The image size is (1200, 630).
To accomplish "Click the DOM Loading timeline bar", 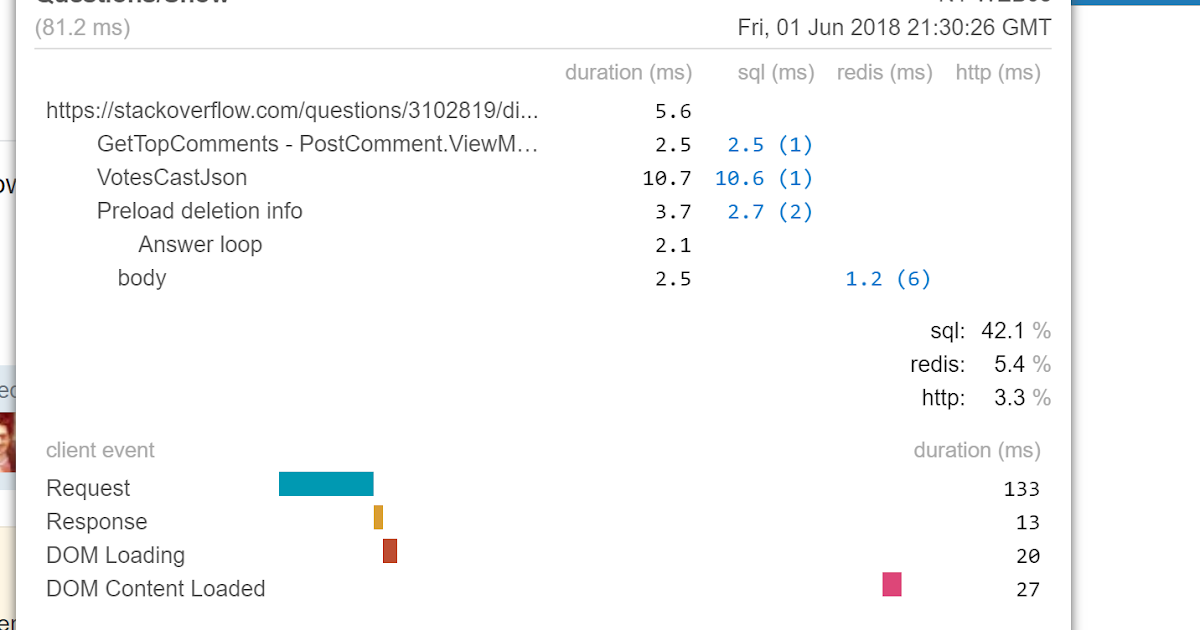I will [389, 551].
